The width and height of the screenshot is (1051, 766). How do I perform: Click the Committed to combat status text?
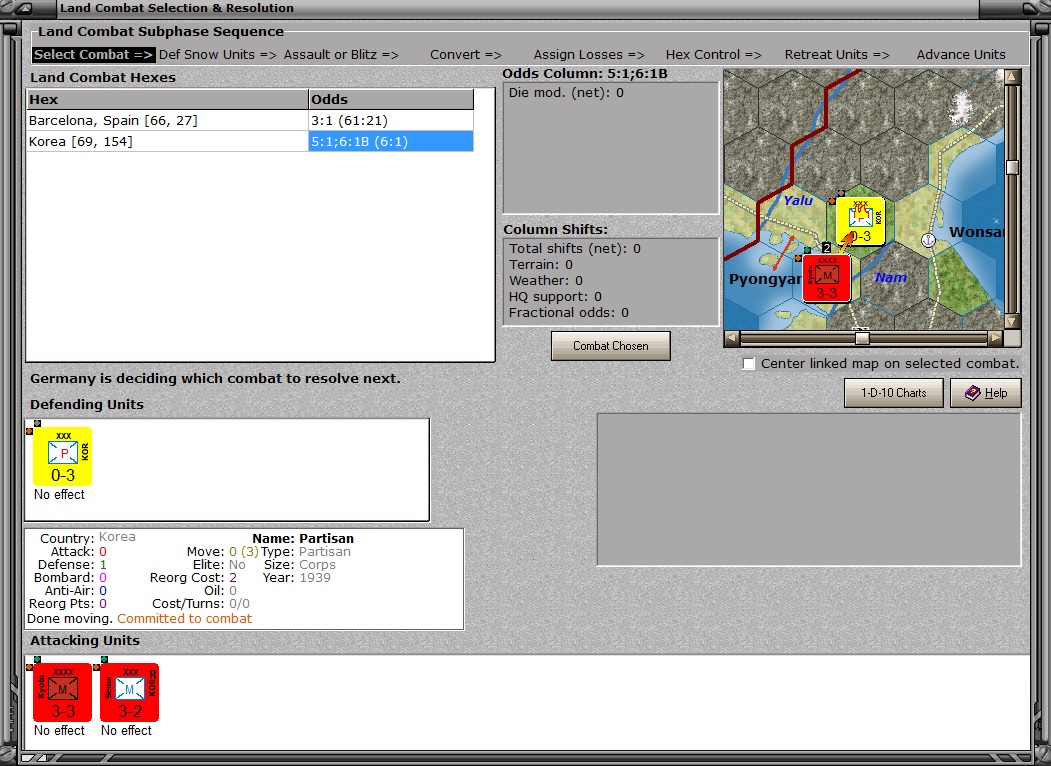click(184, 619)
